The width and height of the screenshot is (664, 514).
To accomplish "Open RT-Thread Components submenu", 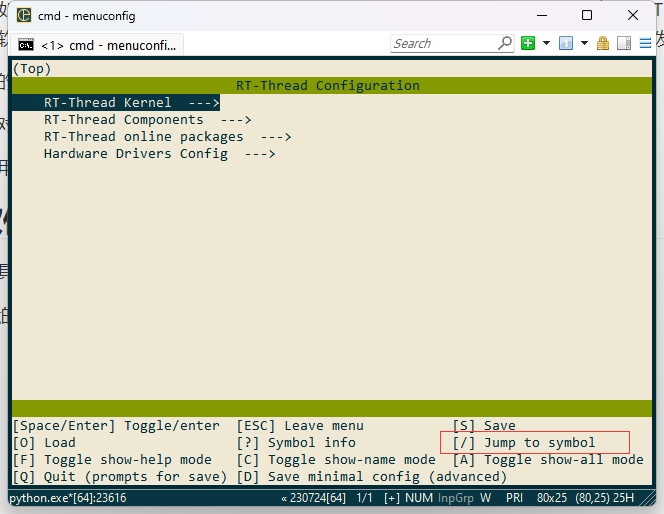I will click(x=147, y=120).
